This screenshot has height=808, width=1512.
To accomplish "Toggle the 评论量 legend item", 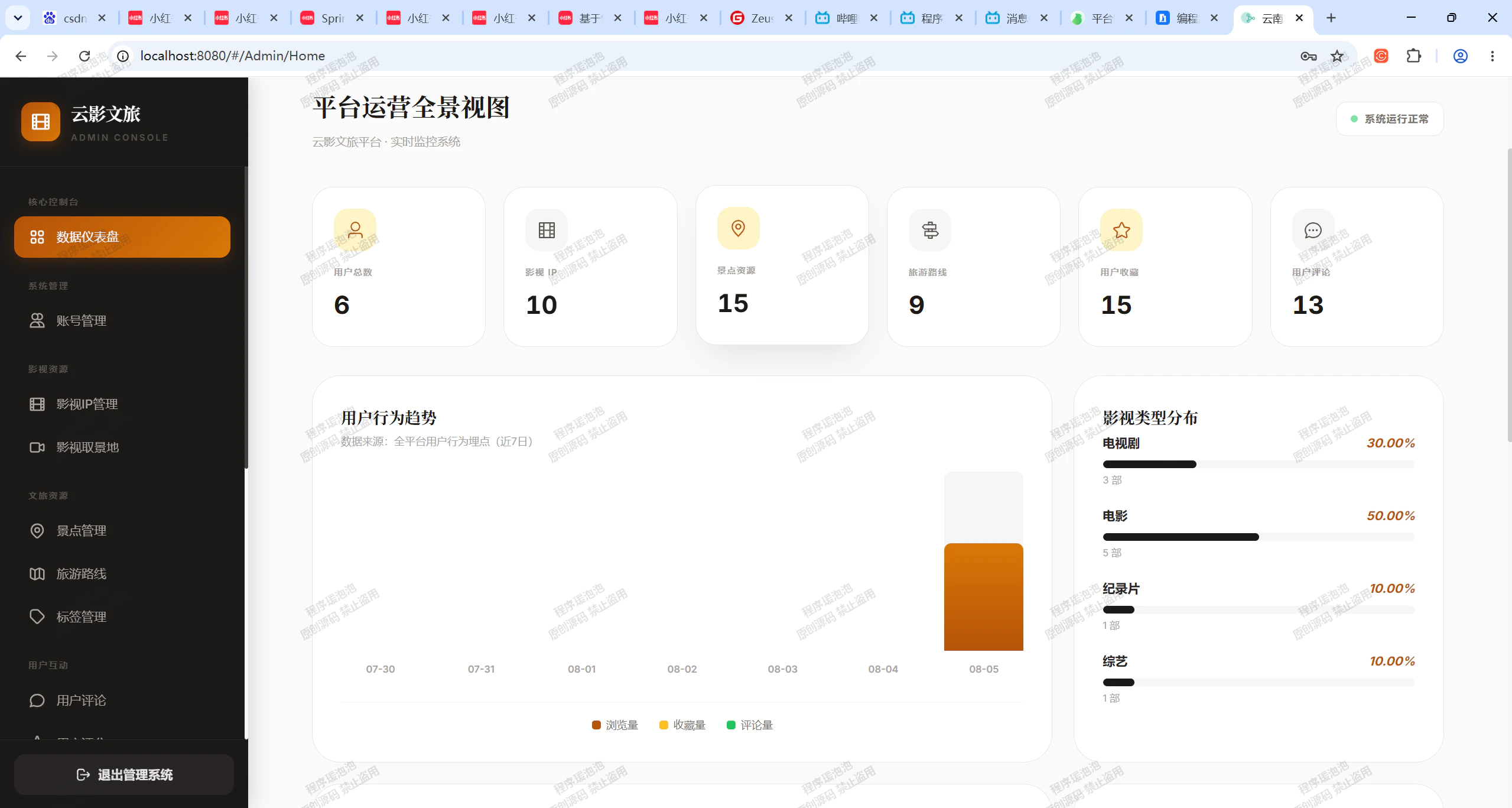I will (750, 725).
